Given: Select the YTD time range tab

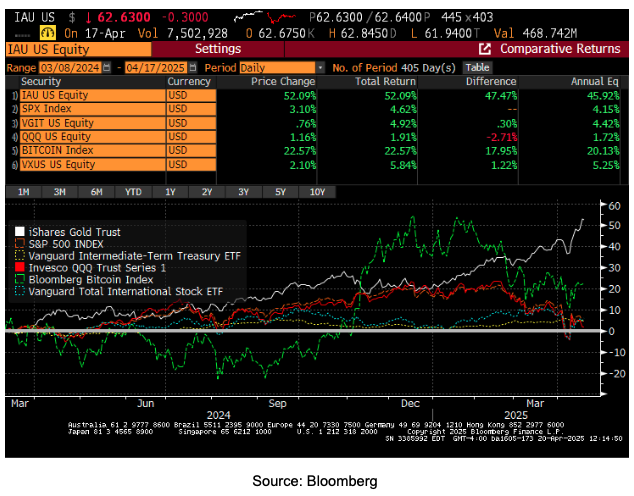Looking at the screenshot, I should 133,192.
